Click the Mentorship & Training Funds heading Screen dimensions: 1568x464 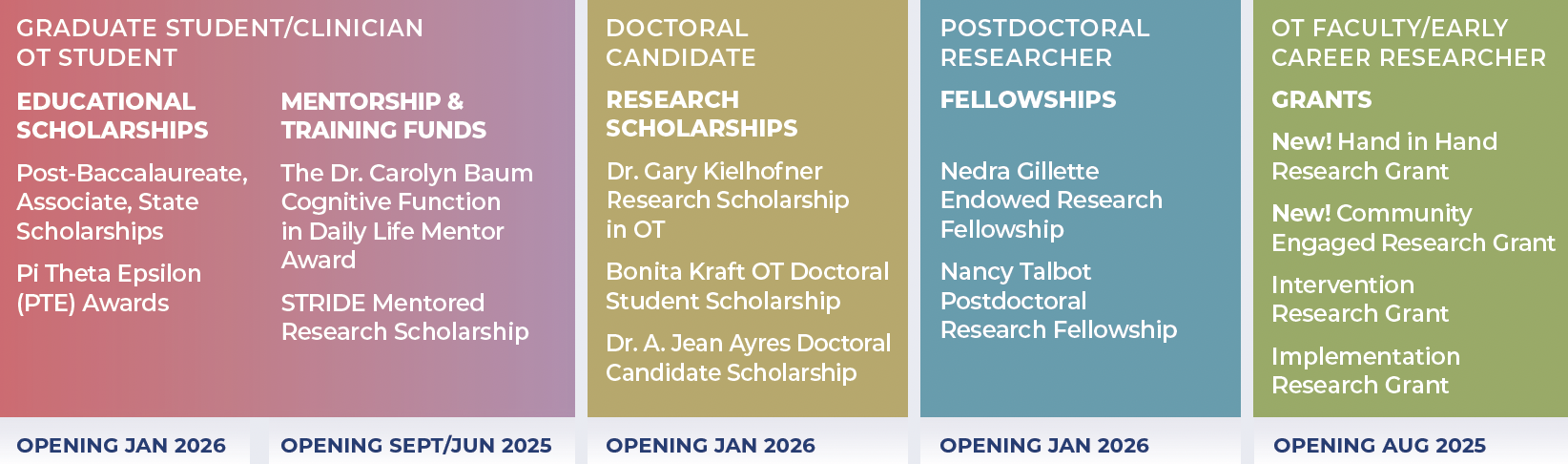(383, 116)
